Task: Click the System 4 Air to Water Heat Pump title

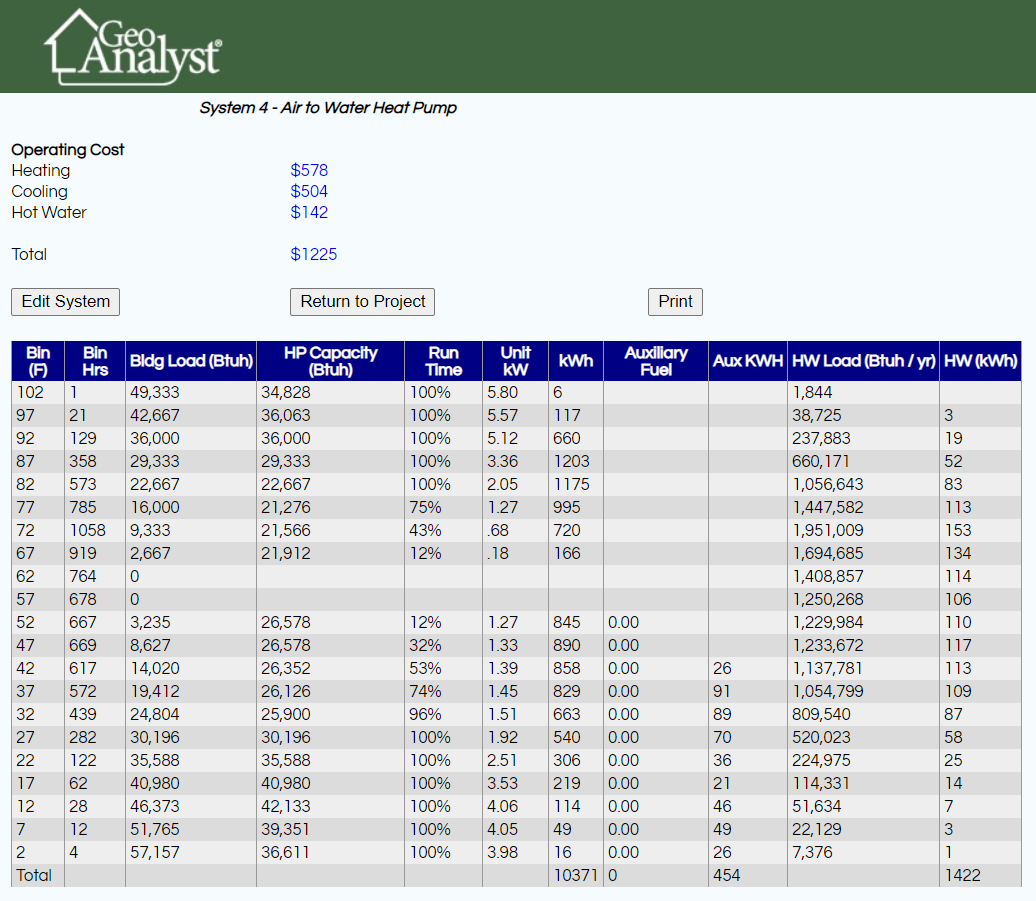Action: coord(328,108)
